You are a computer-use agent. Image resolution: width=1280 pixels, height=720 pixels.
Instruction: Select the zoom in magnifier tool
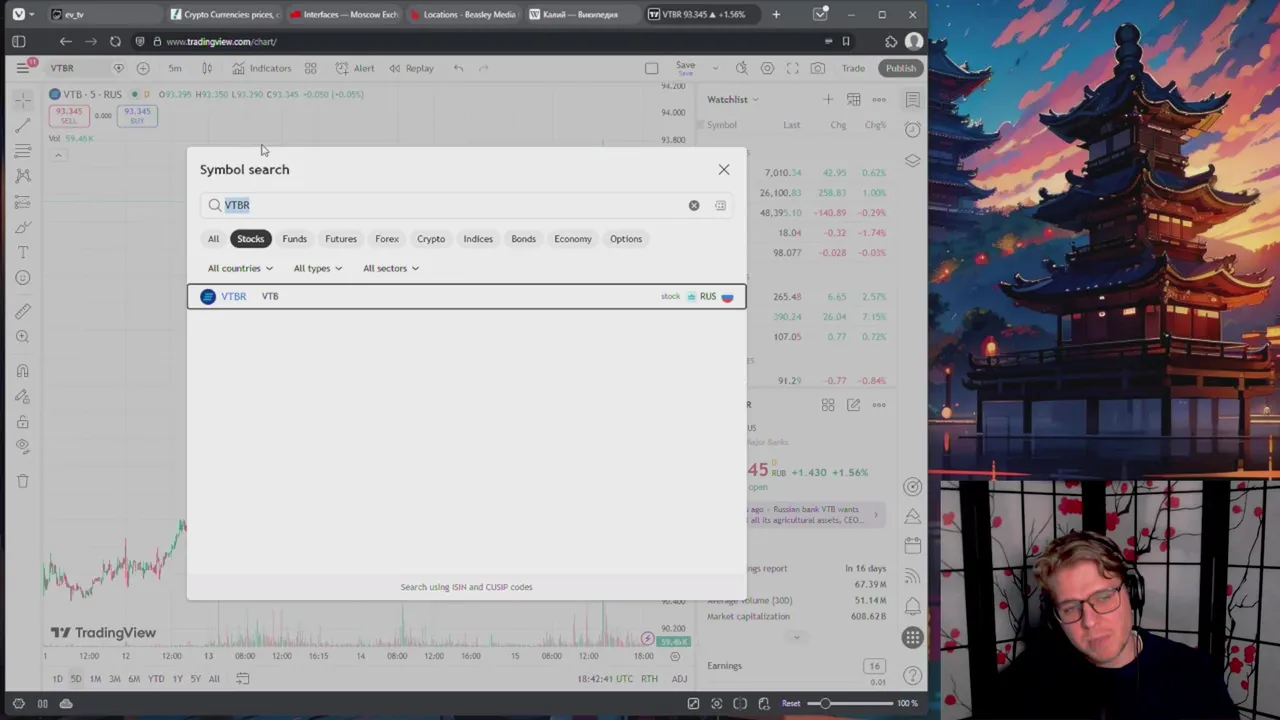coord(23,337)
